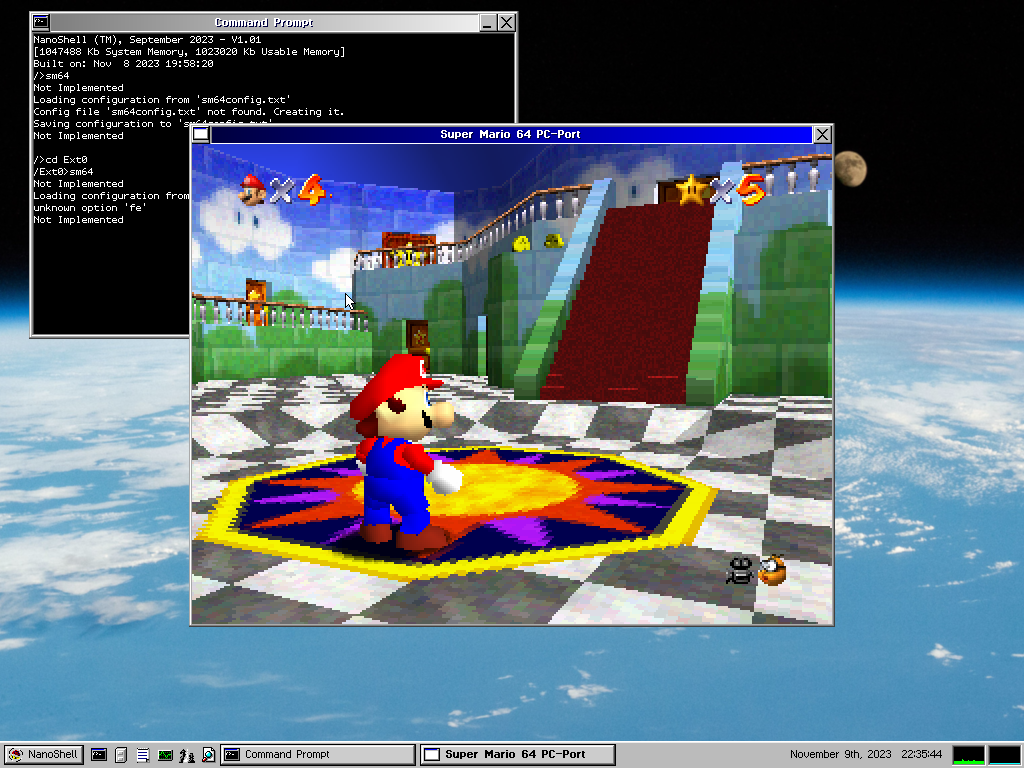This screenshot has width=1024, height=768.
Task: Open the cabinet file manager quick-launch icon
Action: click(121, 754)
